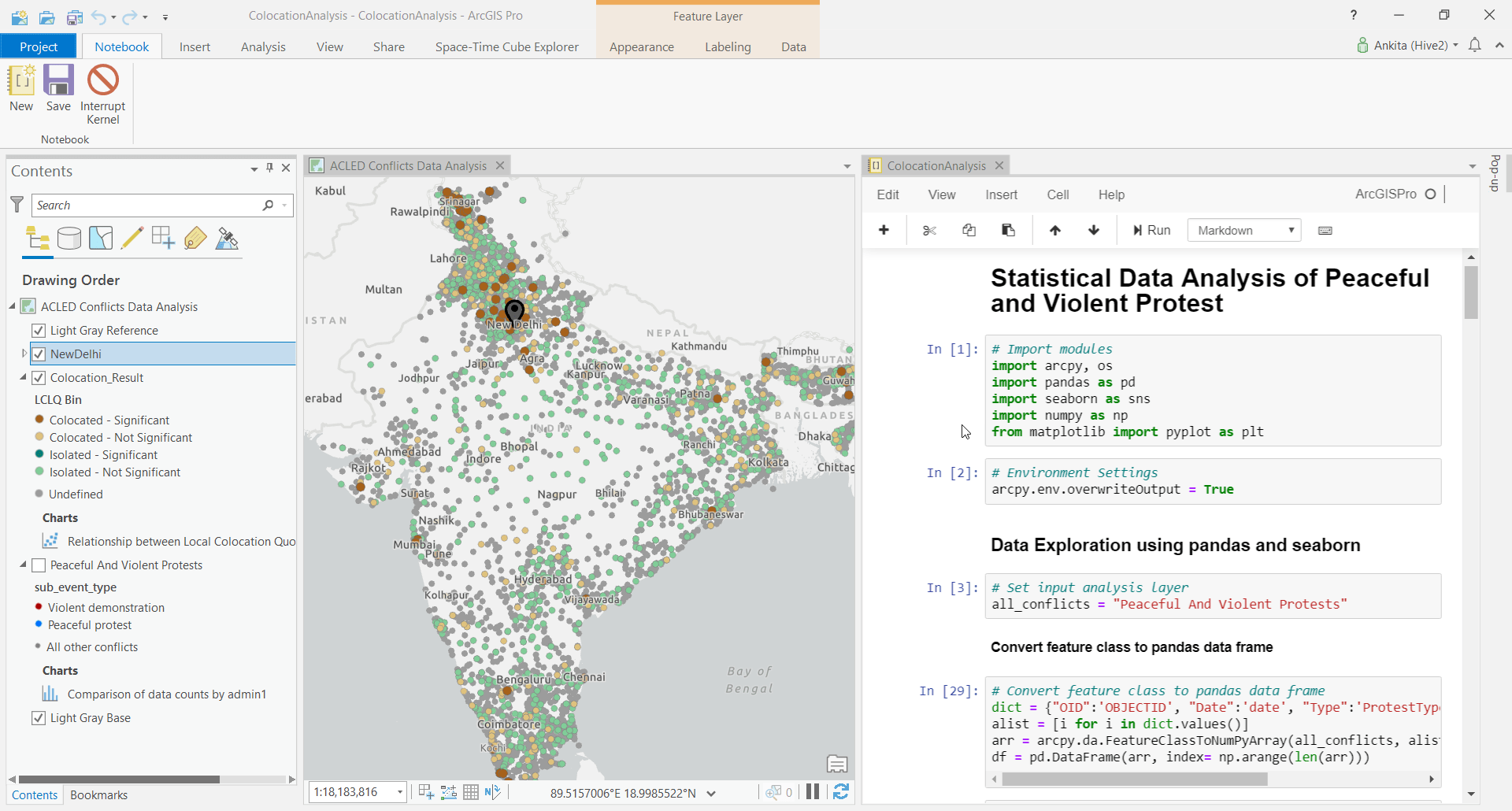Select List By Labeling tag icon in Contents

(195, 238)
